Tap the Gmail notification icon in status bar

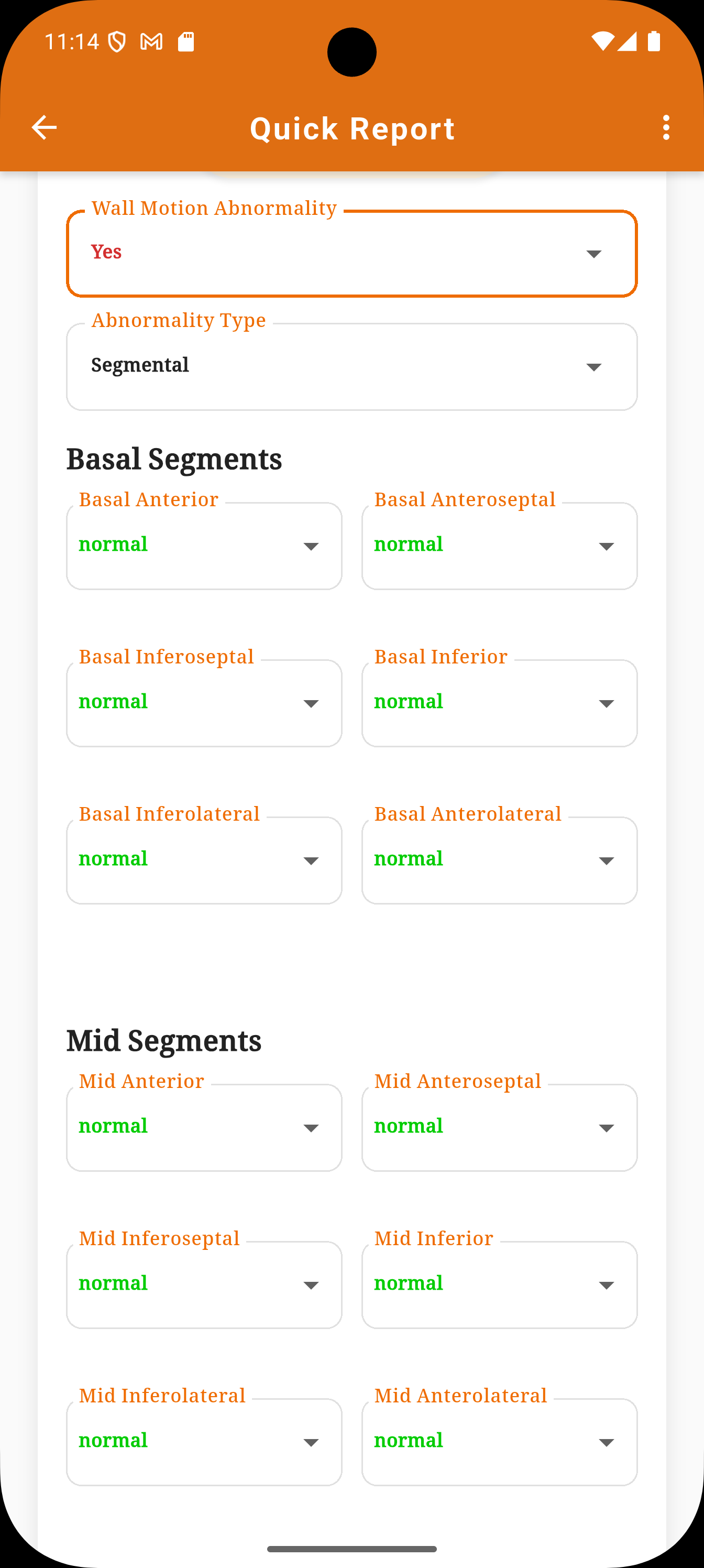coord(151,42)
